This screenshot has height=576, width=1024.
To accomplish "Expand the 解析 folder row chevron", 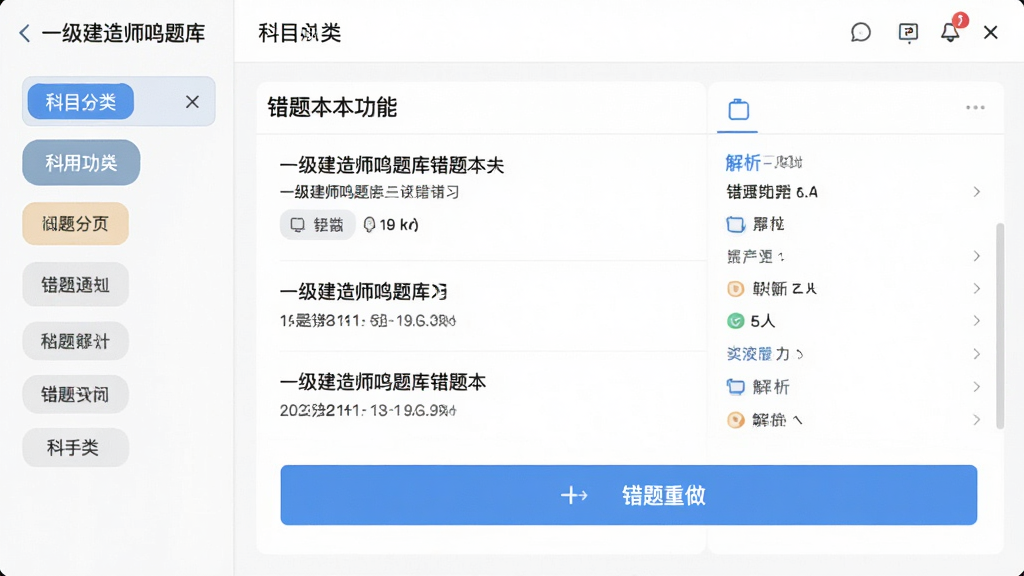I will pos(977,387).
